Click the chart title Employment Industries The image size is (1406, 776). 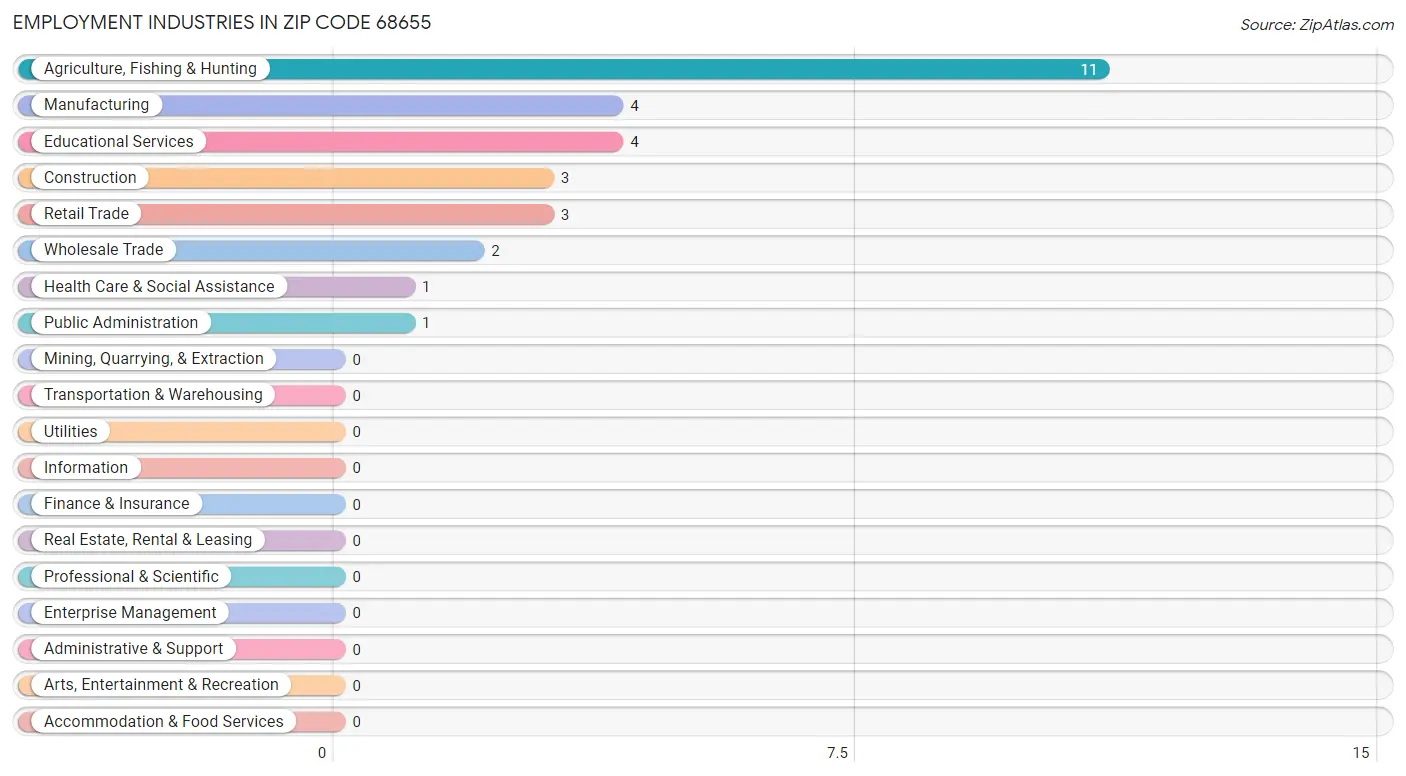click(222, 22)
